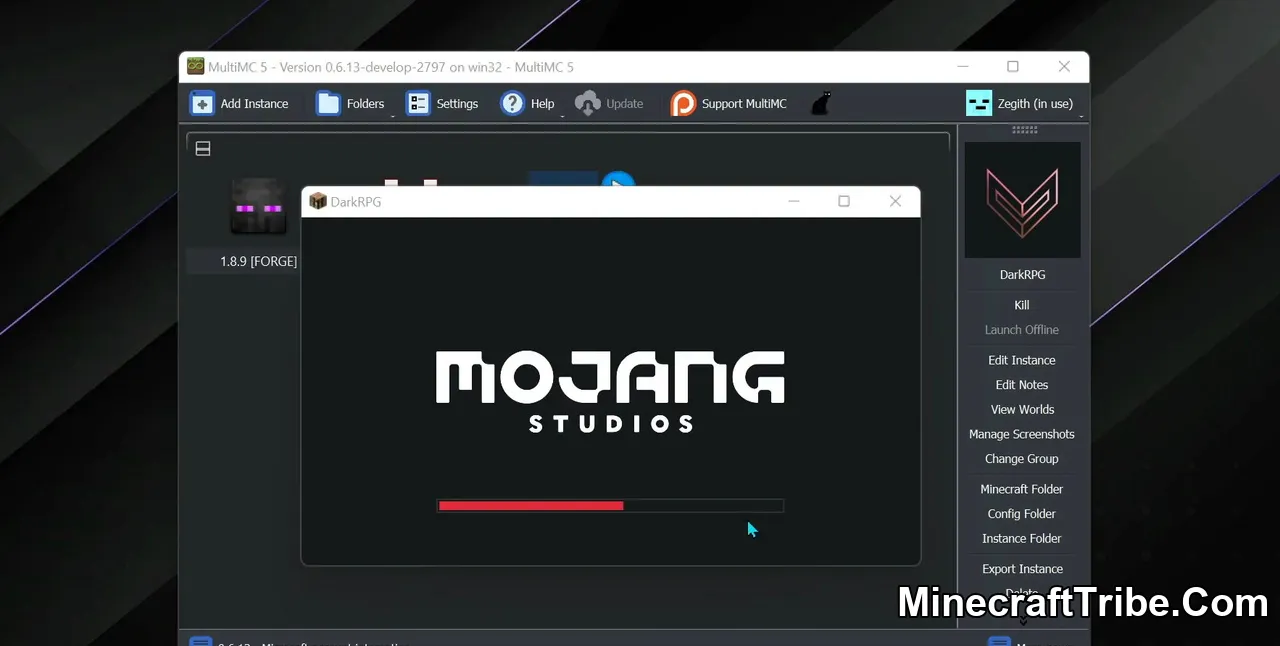Open MultiMC Settings
The height and width of the screenshot is (646, 1280).
pos(442,103)
